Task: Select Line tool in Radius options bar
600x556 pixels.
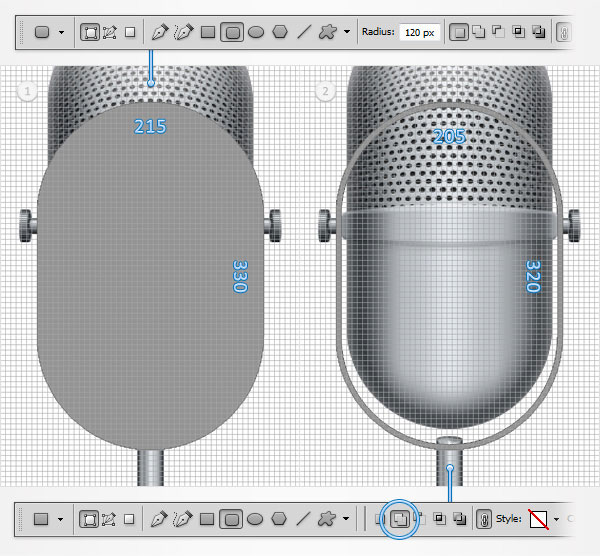Action: pyautogui.click(x=304, y=32)
